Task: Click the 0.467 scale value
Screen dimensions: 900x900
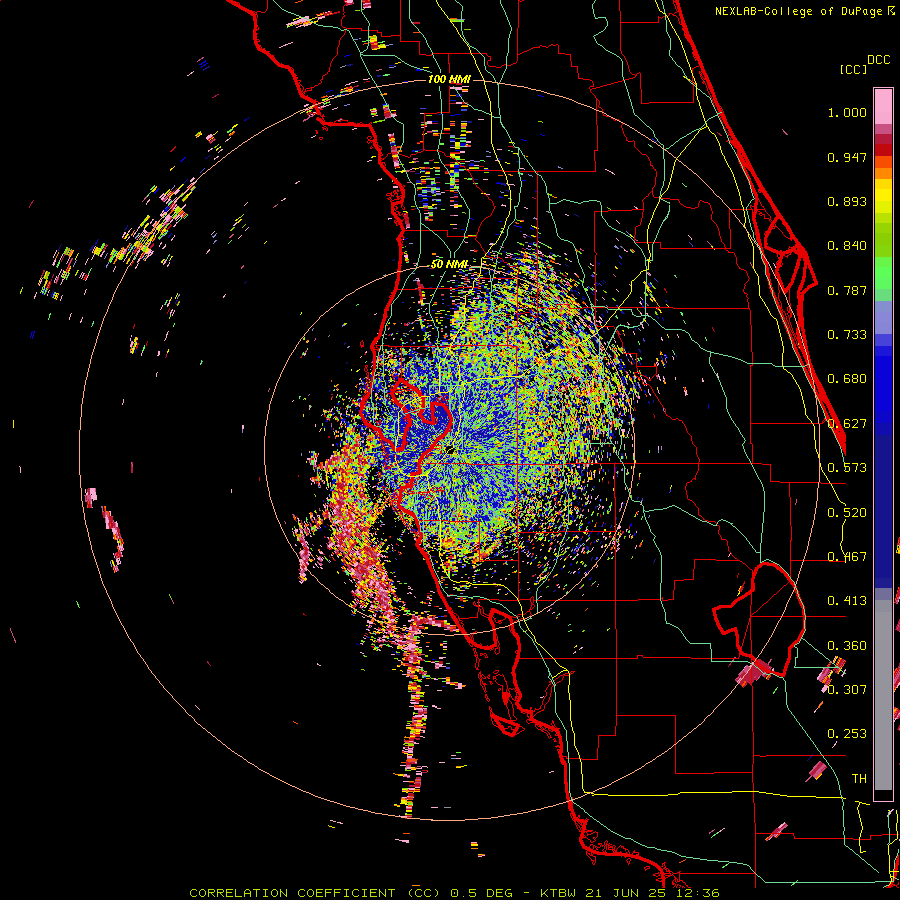Action: pos(847,557)
